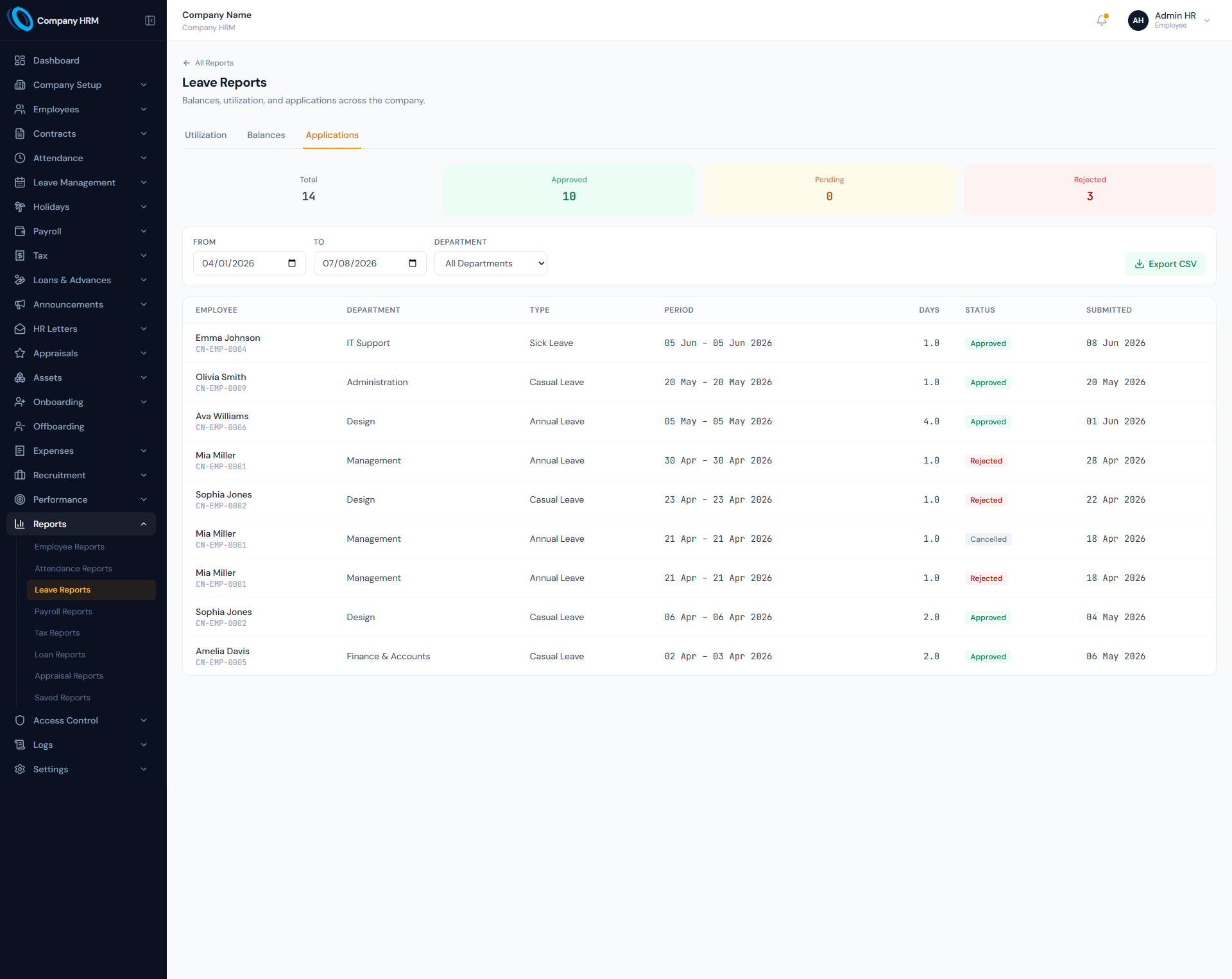Expand the Payroll menu chevron
Screen dimensions: 1232x979
point(144,231)
